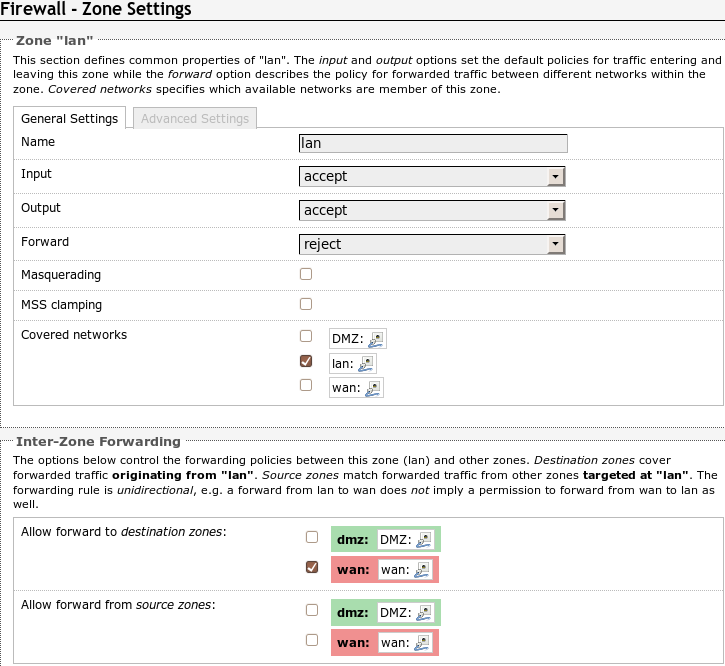Toggle the MSS clamping checkbox
The width and height of the screenshot is (725, 666).
[x=306, y=304]
